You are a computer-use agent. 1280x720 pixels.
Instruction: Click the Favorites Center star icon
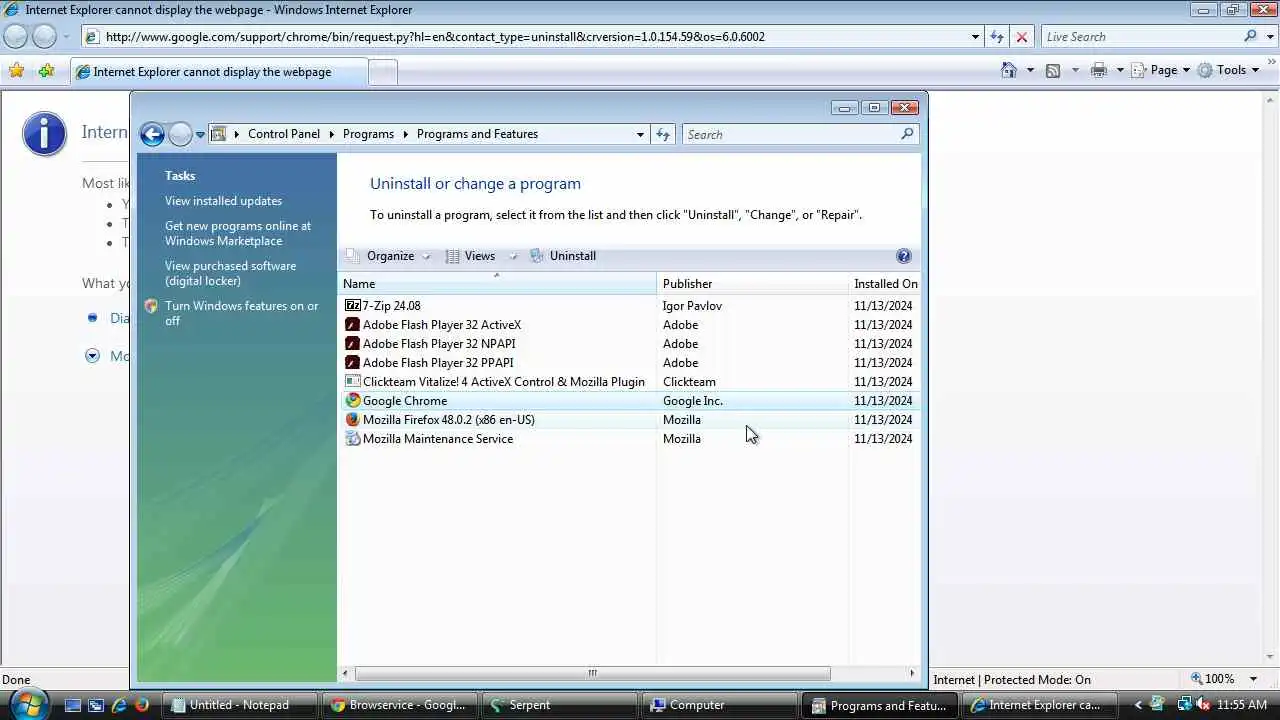[16, 71]
